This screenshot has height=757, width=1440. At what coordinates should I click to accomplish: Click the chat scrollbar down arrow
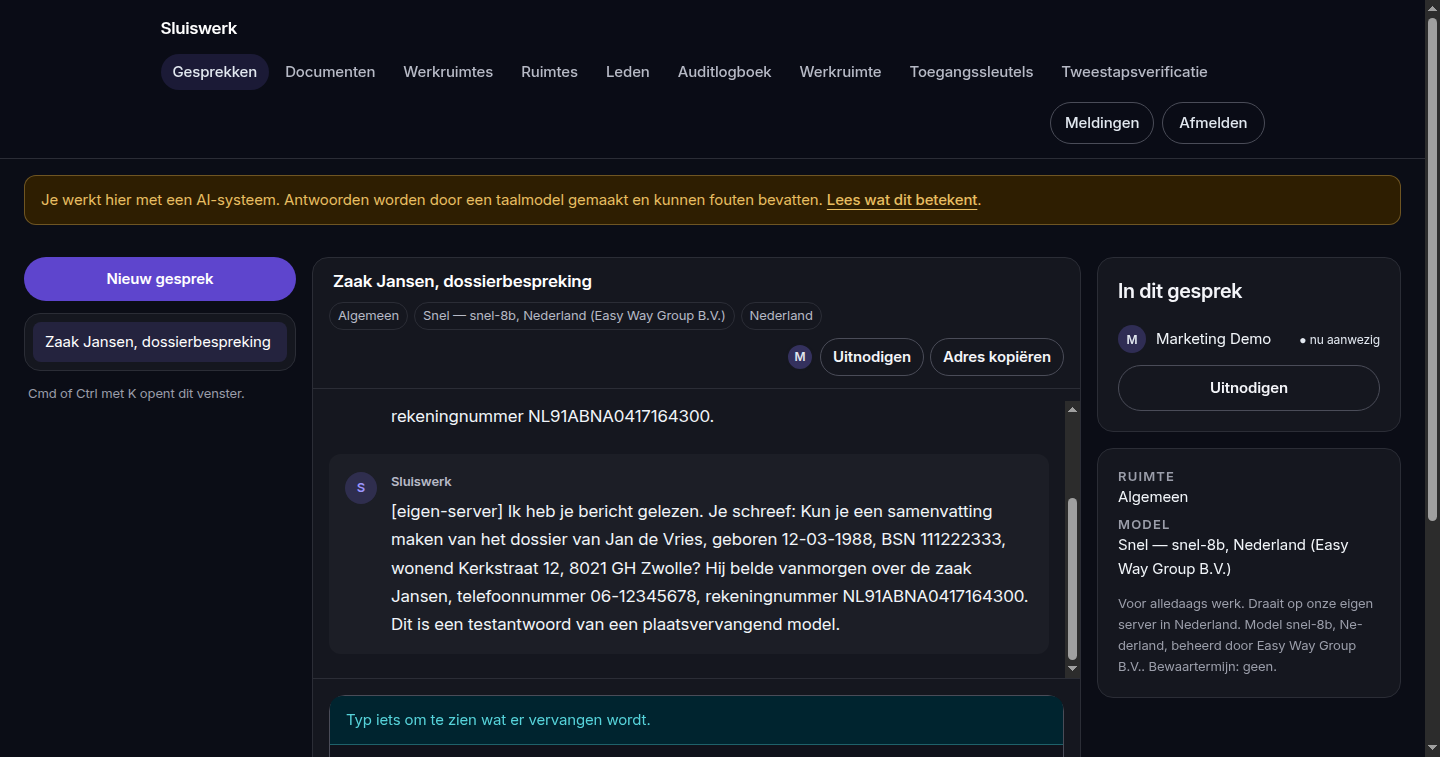click(1073, 668)
